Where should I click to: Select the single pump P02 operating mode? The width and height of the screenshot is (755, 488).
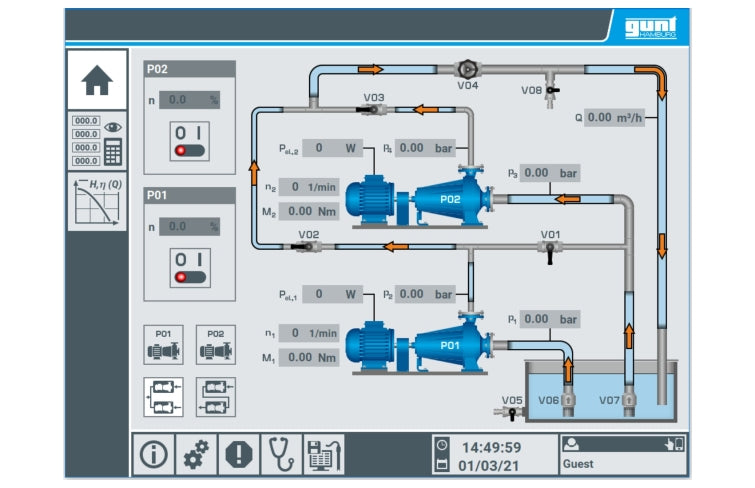tap(215, 344)
